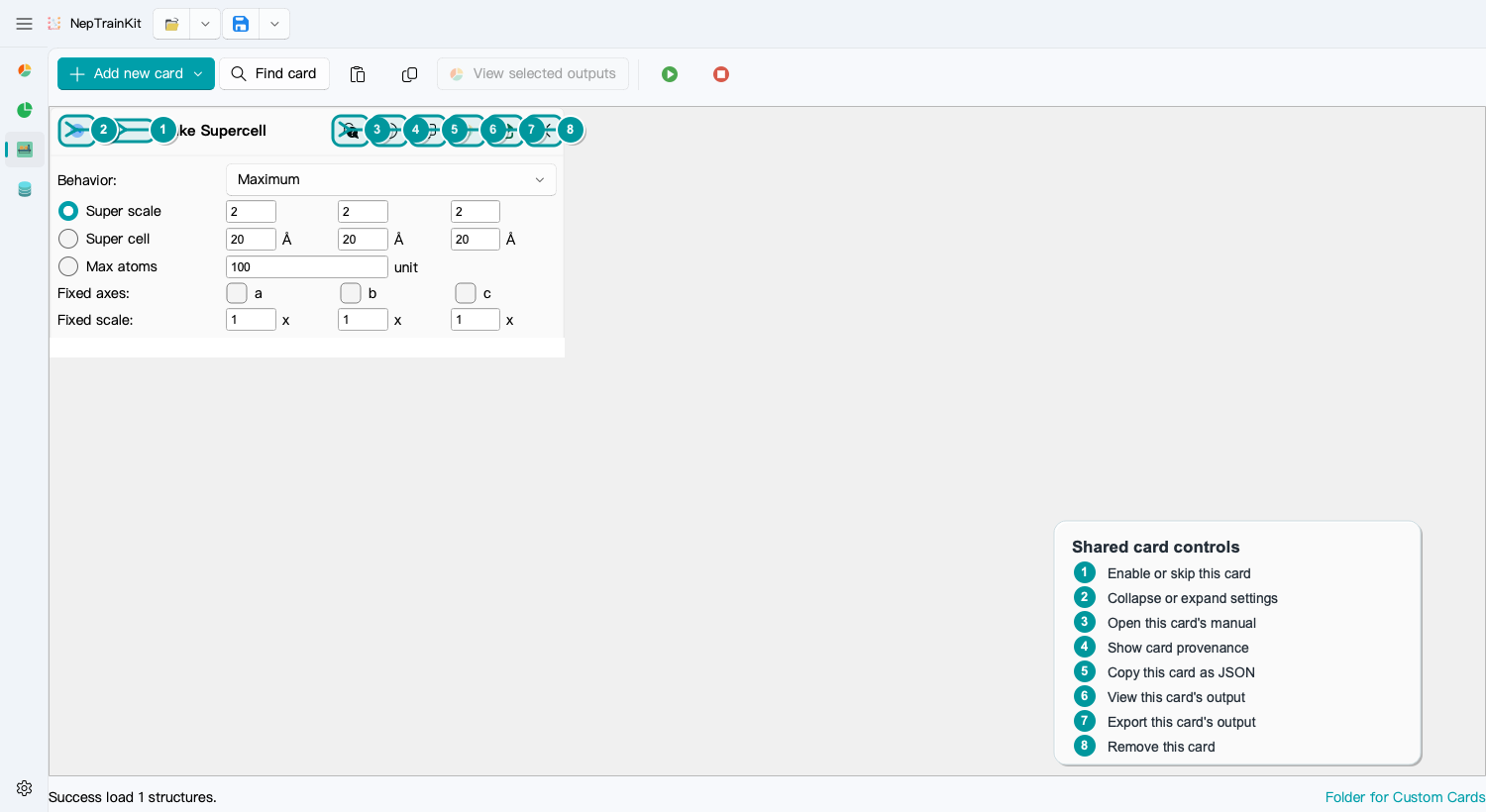The image size is (1486, 812).
Task: Open settings via the gear icon
Action: 25,788
